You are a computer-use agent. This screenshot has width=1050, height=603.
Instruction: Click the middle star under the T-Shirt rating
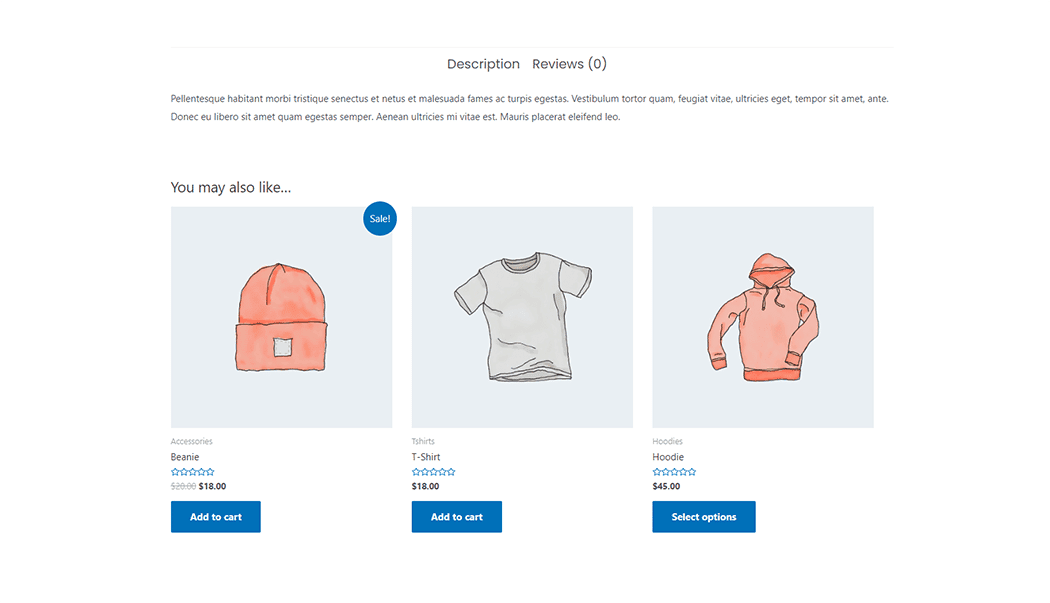433,471
